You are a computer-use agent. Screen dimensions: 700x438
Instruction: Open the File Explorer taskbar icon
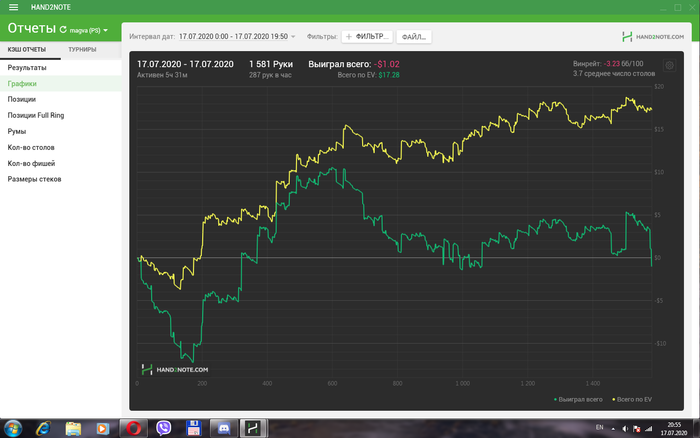[73, 429]
